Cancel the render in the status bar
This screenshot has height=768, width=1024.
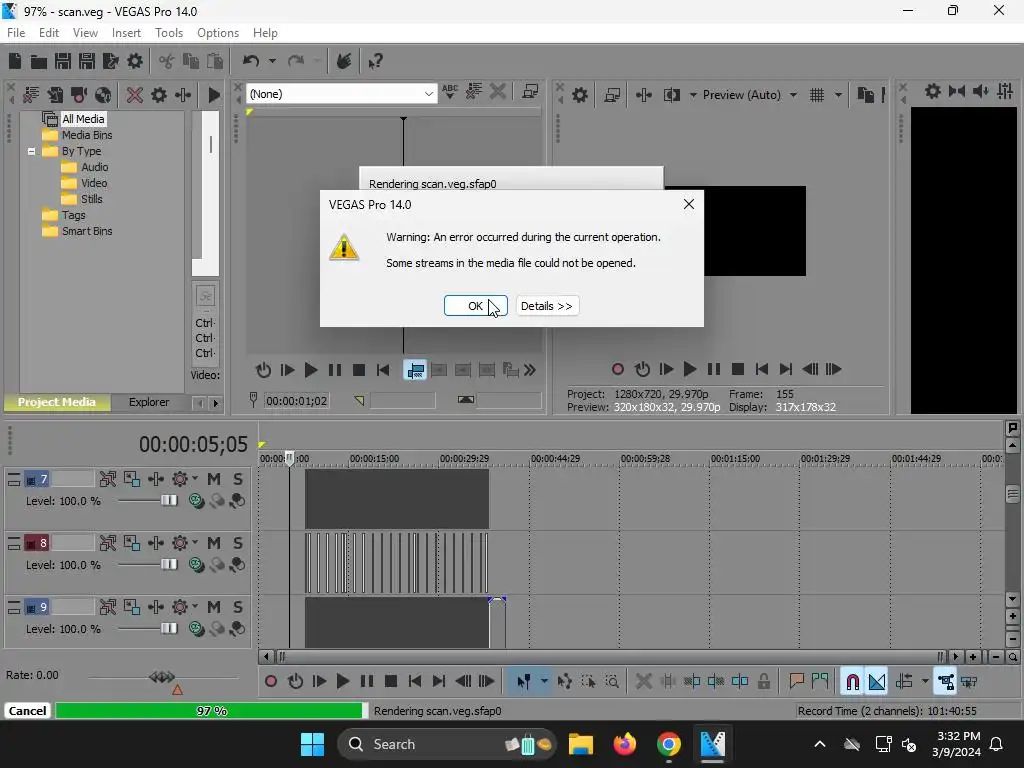click(27, 711)
